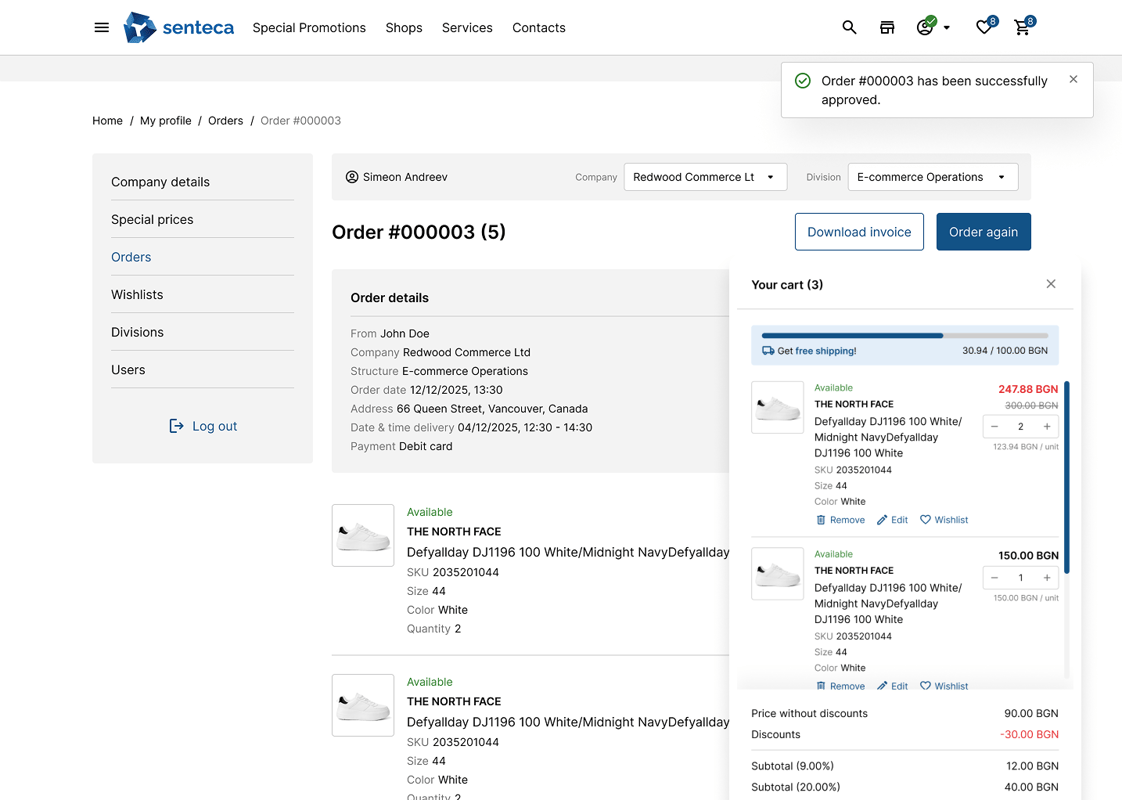Click the Log out icon in the sidebar
The image size is (1122, 800).
174,425
